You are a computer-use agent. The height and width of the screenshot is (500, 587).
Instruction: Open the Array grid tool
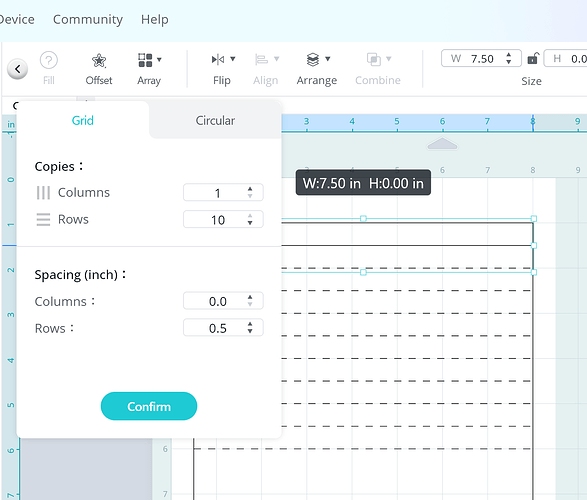click(145, 60)
